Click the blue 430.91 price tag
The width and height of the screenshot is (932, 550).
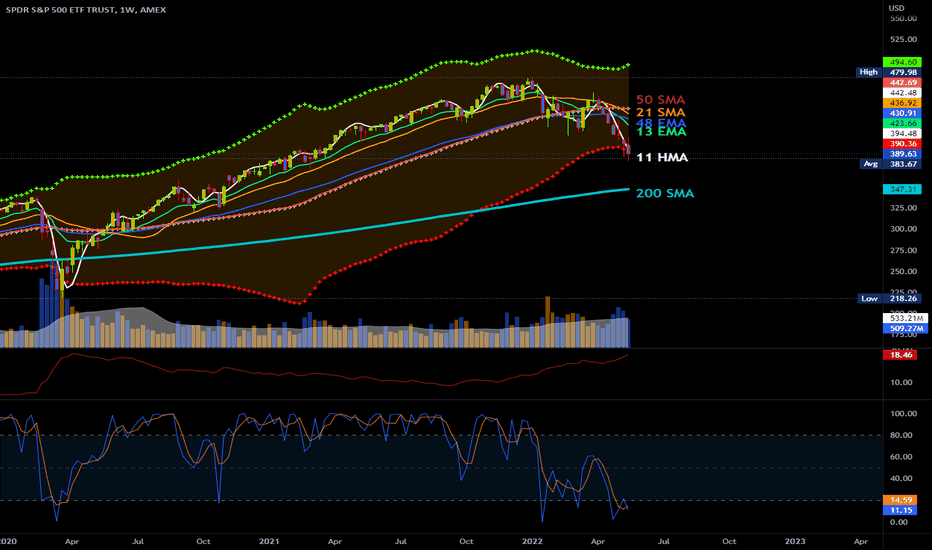point(902,113)
